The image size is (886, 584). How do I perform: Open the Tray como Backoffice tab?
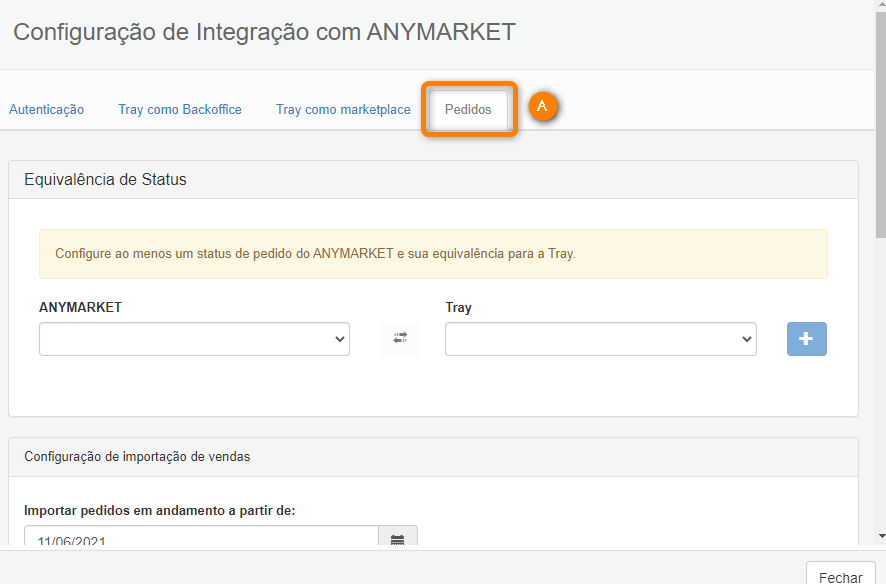[x=180, y=110]
